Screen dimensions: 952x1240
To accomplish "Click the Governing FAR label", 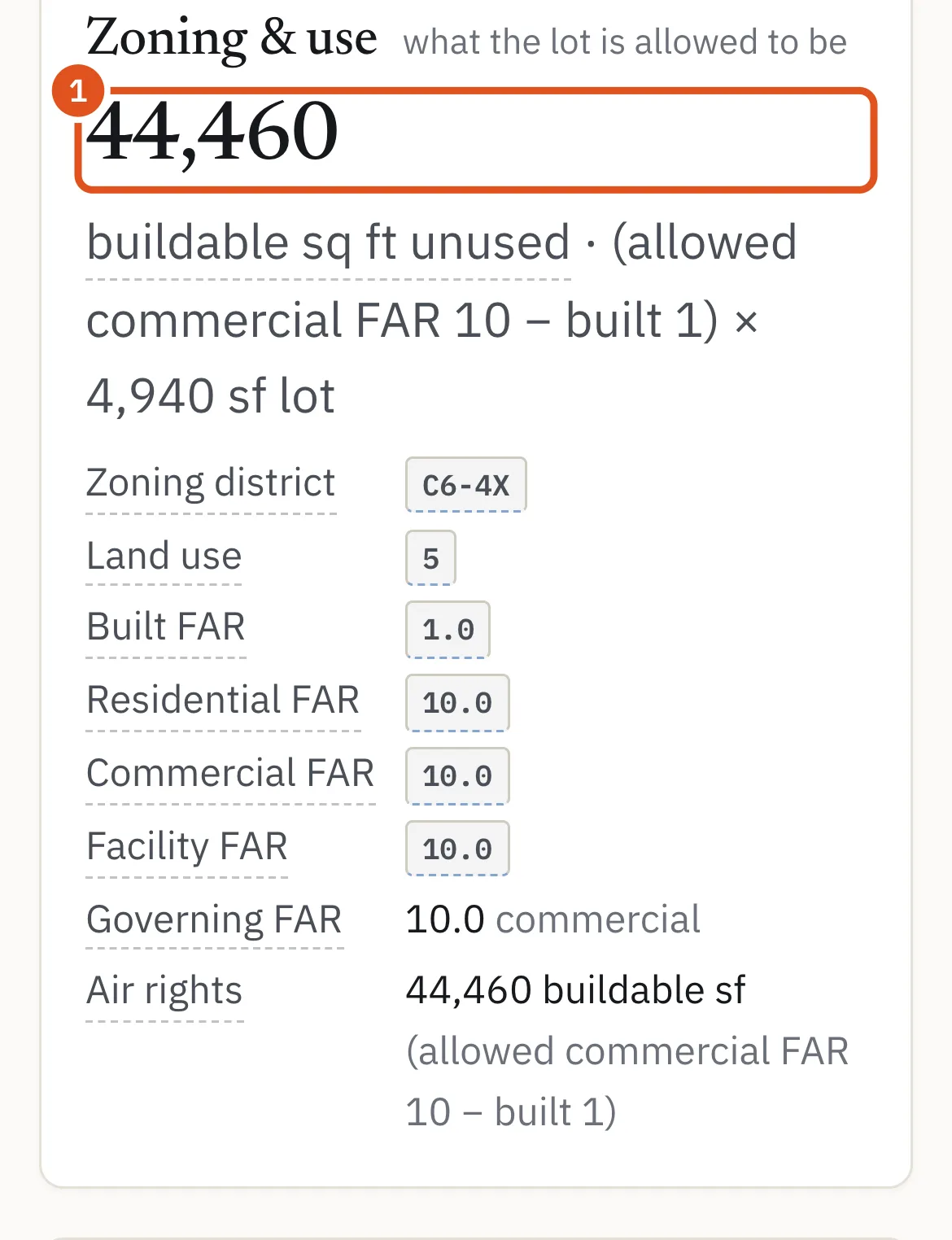I will pyautogui.click(x=214, y=920).
